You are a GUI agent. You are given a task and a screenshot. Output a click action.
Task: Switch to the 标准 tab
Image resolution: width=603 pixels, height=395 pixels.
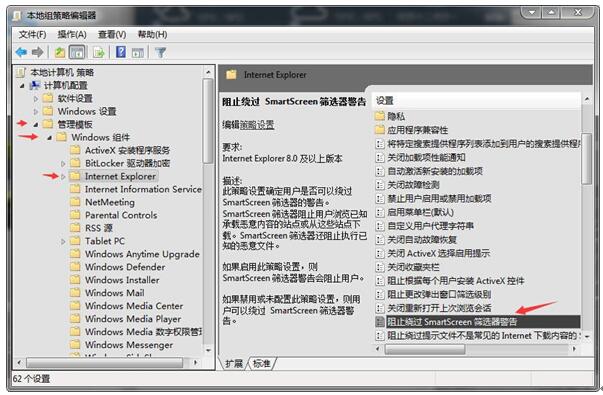262,363
